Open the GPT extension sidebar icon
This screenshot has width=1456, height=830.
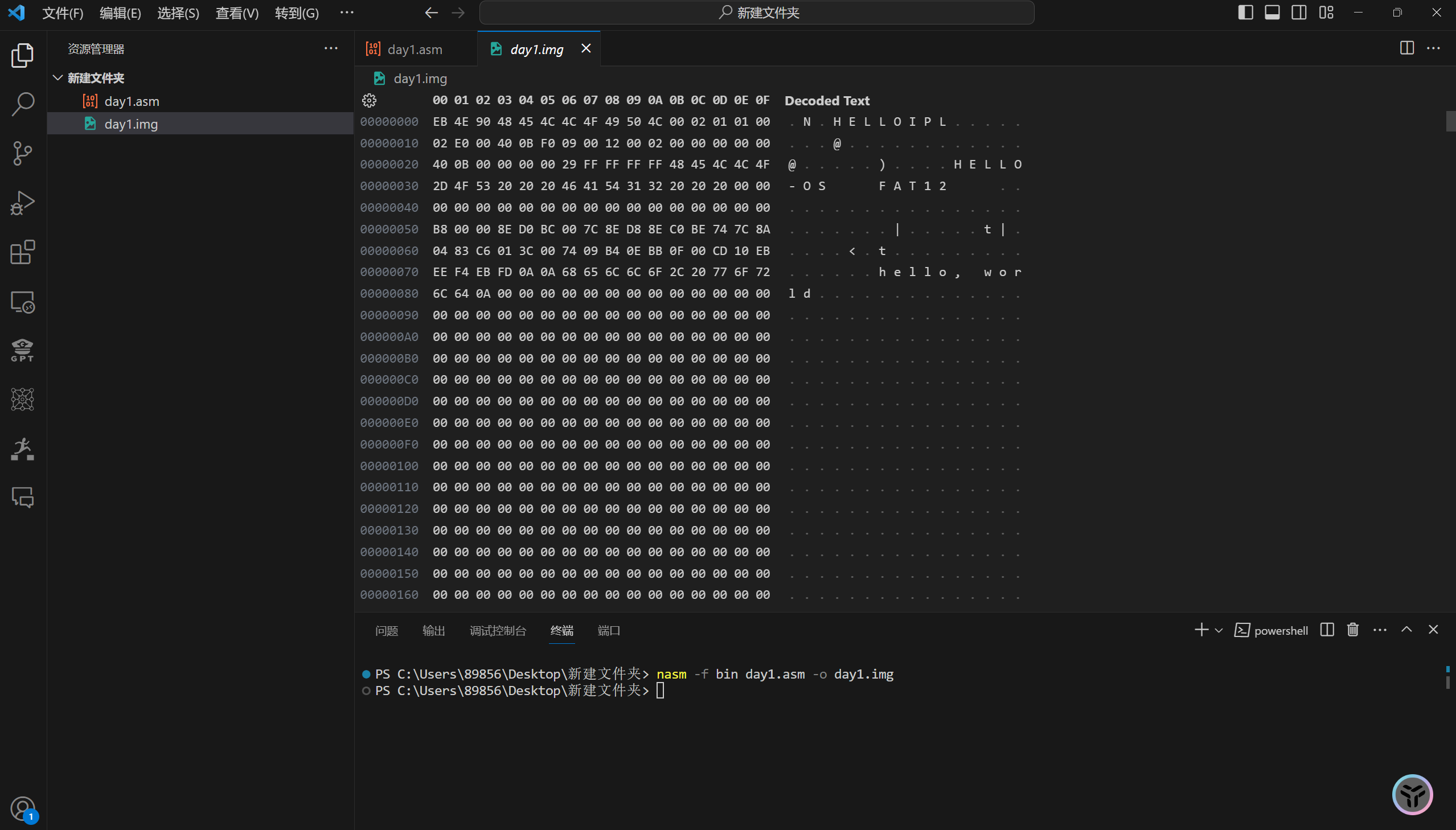23,350
